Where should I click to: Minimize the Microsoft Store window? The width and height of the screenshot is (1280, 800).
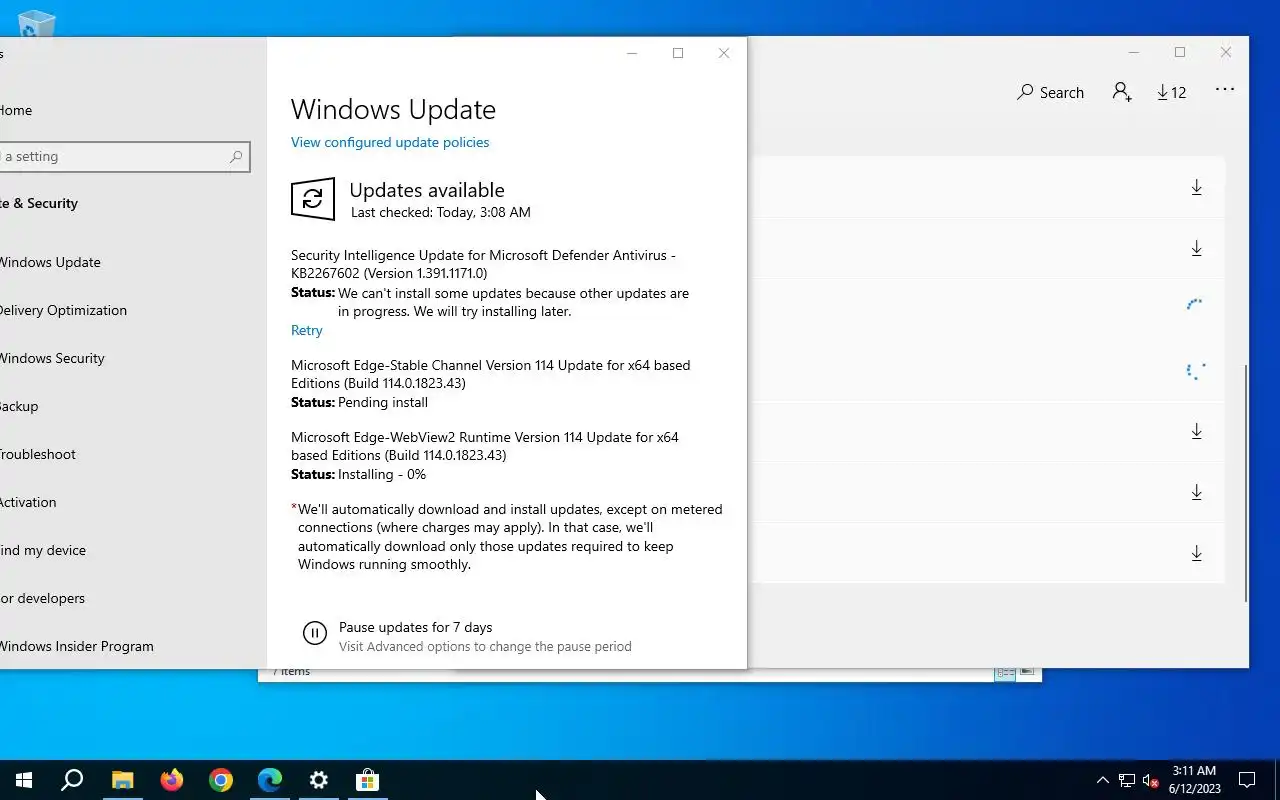(x=1134, y=52)
